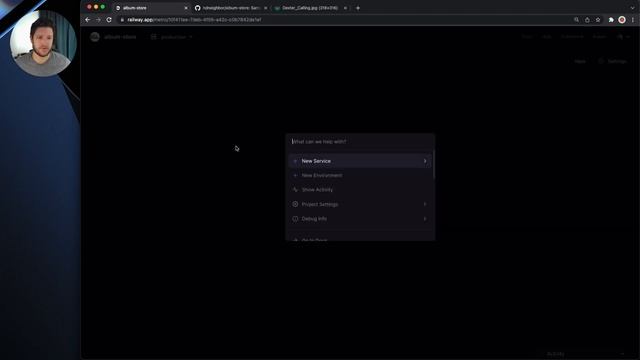The image size is (640, 360).
Task: Expand the Project Settings submenu chevron
Action: 425,204
